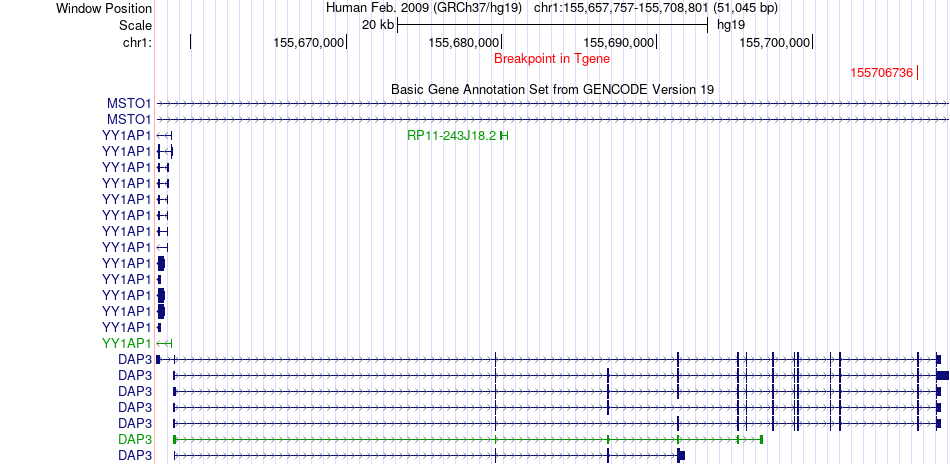Click the green RP11-243J18.2 gene label
Screen dimensions: 950x464
click(451, 135)
